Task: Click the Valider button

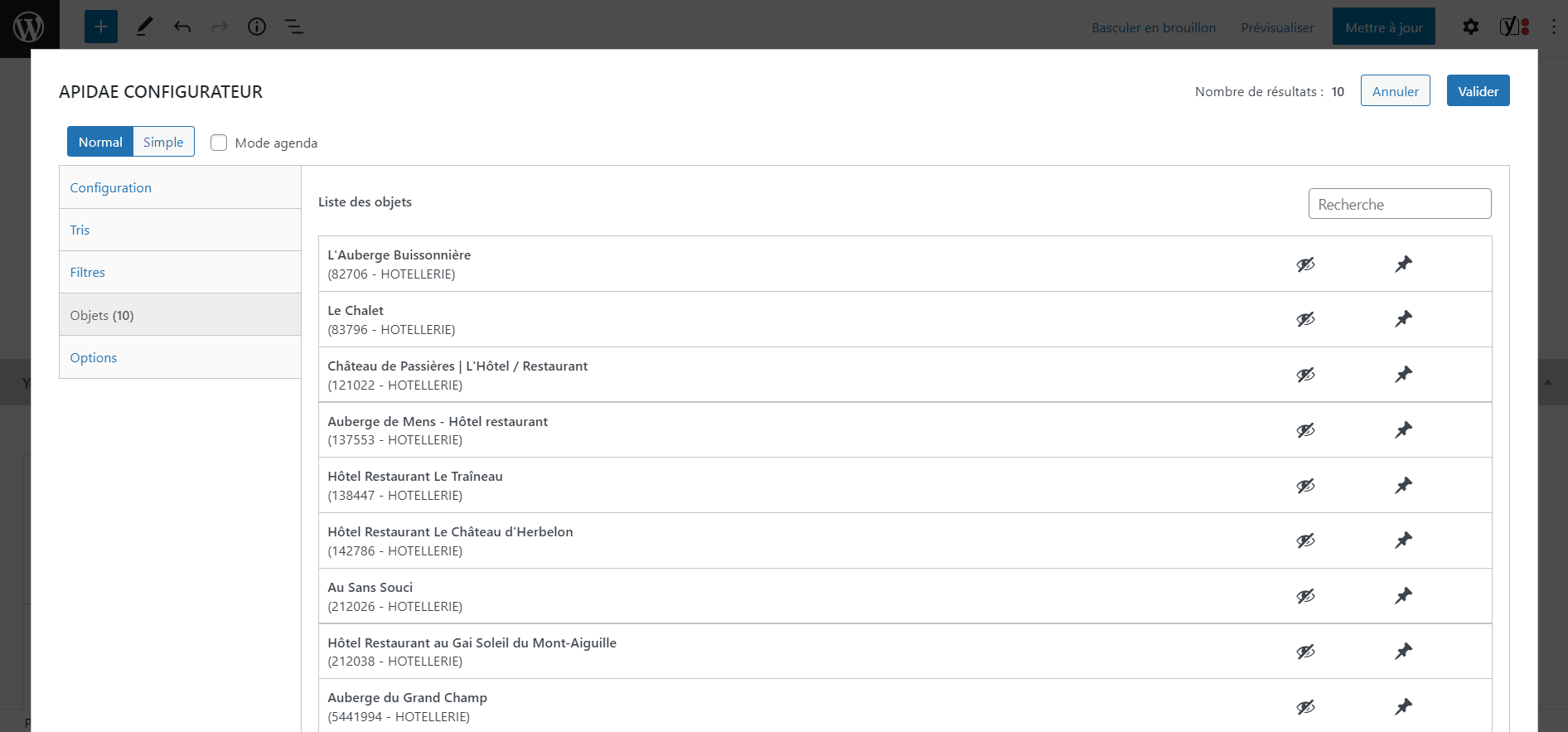Action: [1478, 91]
